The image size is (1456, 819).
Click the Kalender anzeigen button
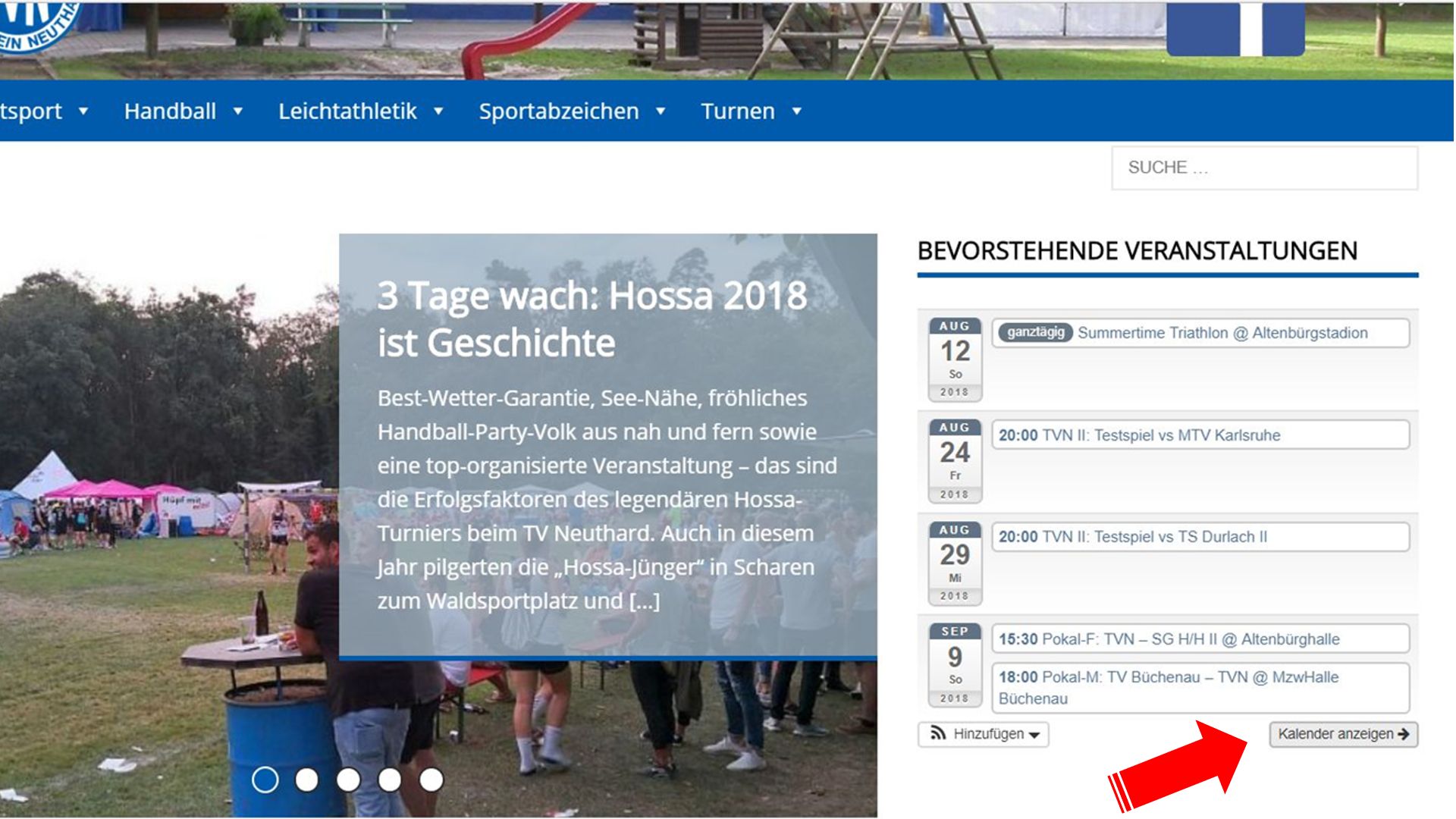coord(1344,734)
